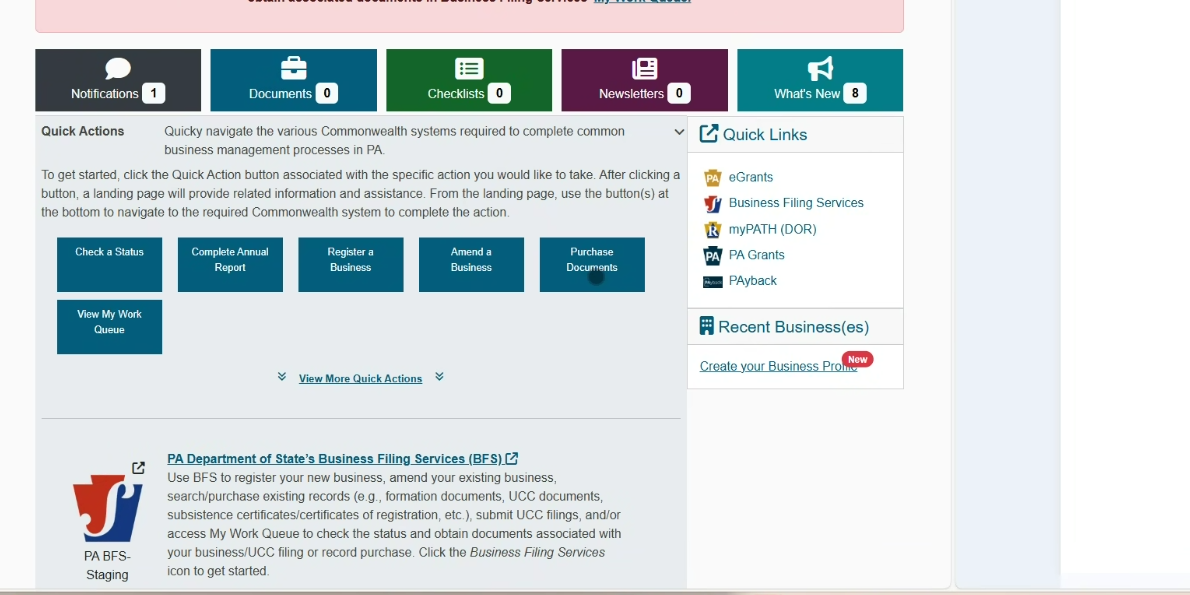Click the Recent Business(es) building icon

(707, 325)
